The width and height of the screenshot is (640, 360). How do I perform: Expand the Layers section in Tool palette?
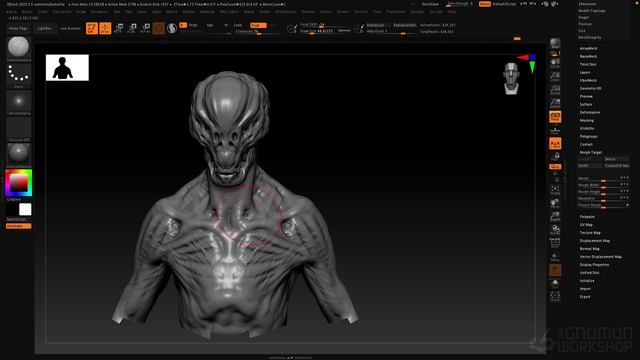[585, 72]
